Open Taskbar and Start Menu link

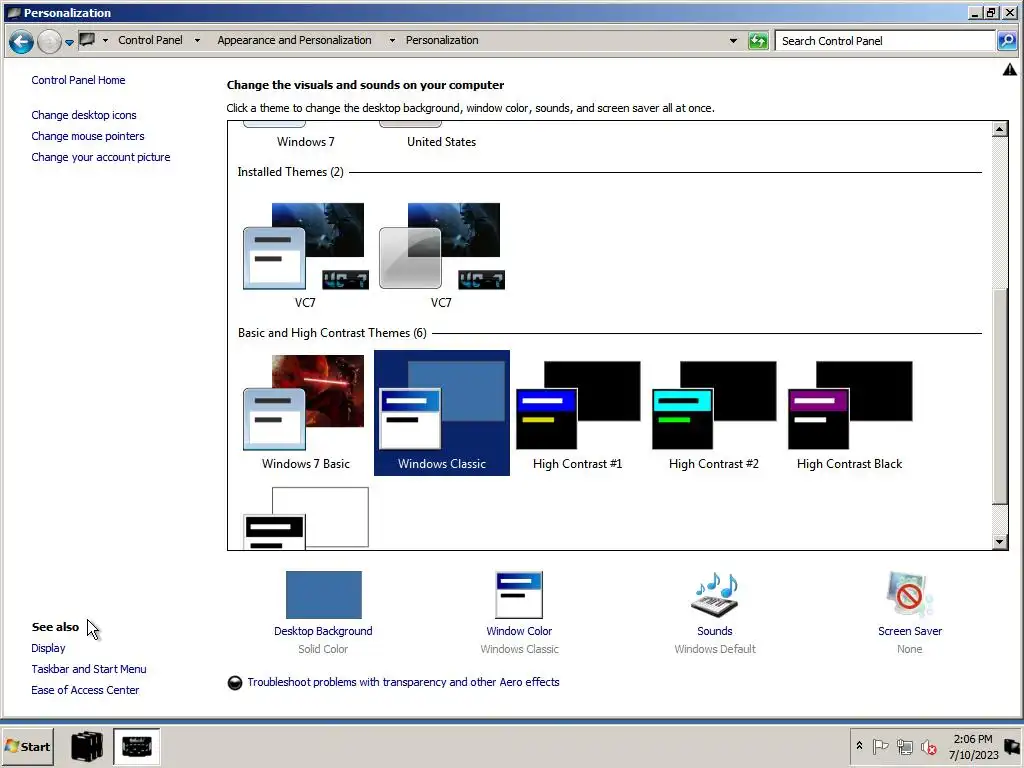tap(89, 669)
